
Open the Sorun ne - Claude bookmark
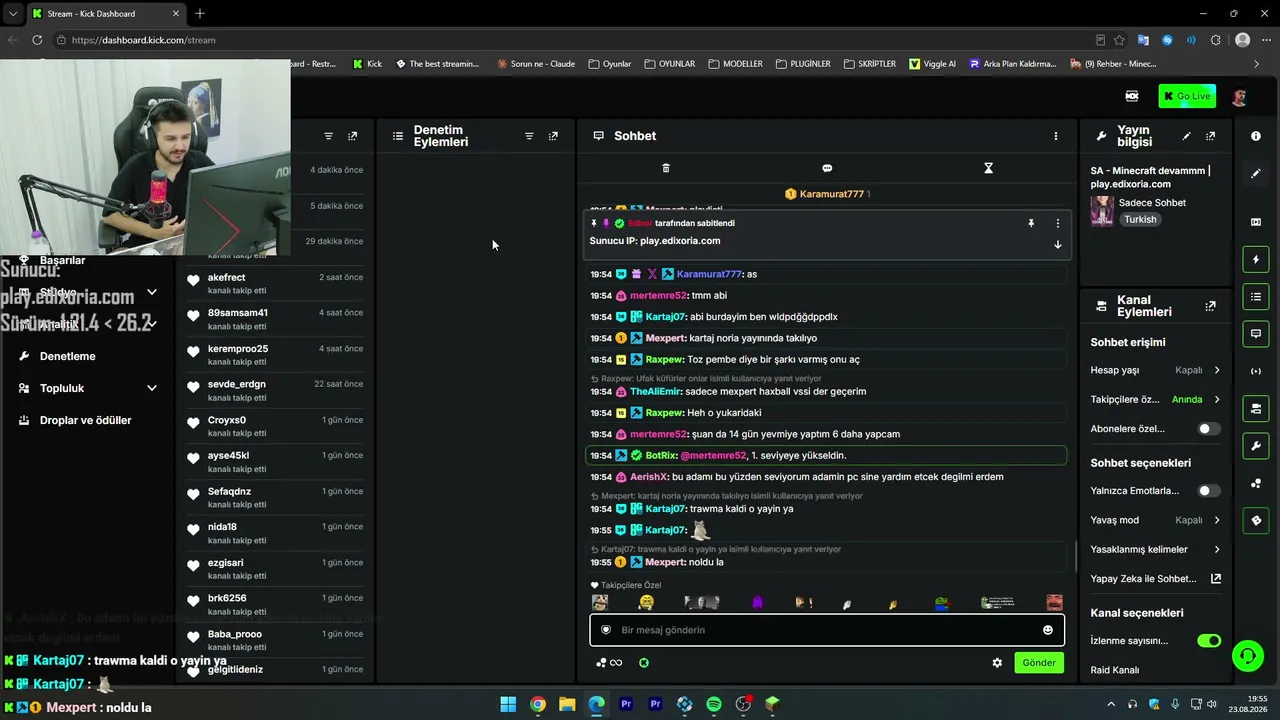tap(536, 64)
